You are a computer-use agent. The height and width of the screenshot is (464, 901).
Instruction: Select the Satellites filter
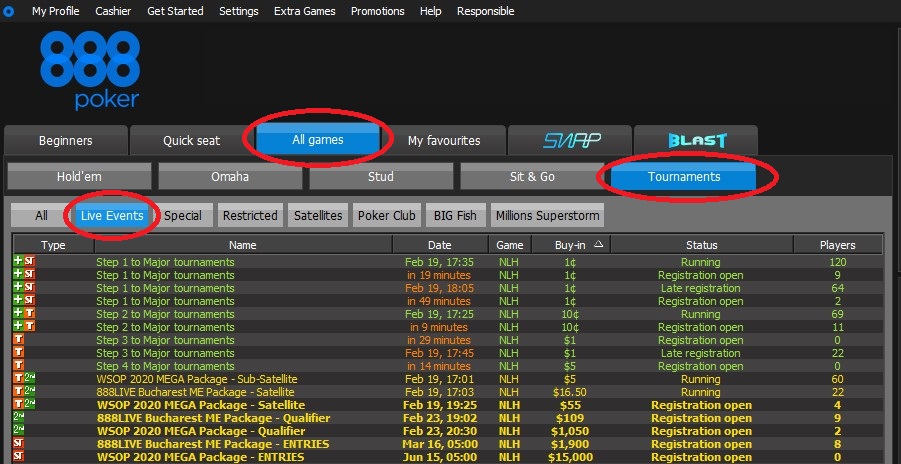pyautogui.click(x=318, y=216)
